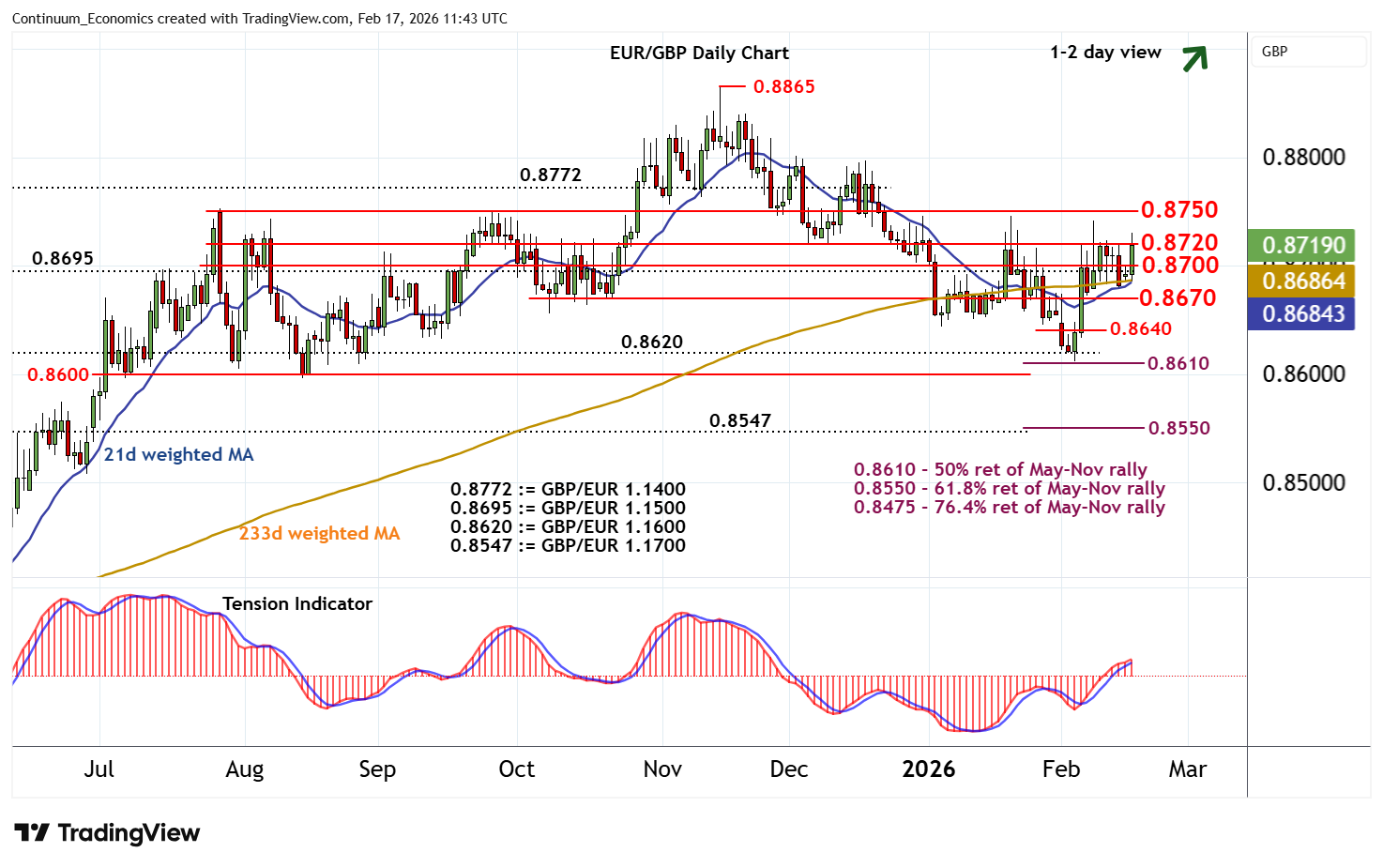Click the Tension Indicator label
The image size is (1383, 868).
pyautogui.click(x=296, y=603)
